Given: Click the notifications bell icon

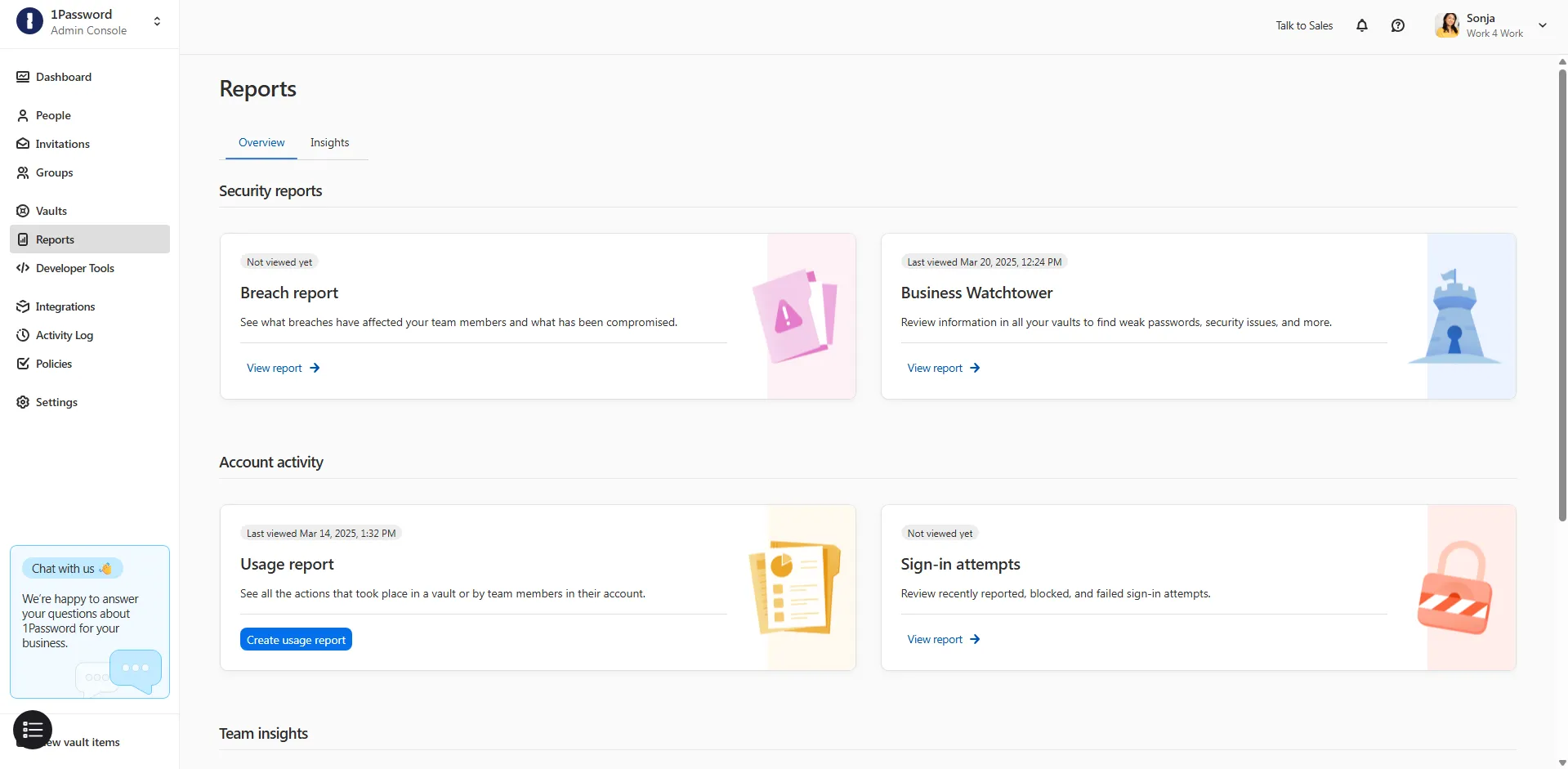Looking at the screenshot, I should tap(1361, 25).
